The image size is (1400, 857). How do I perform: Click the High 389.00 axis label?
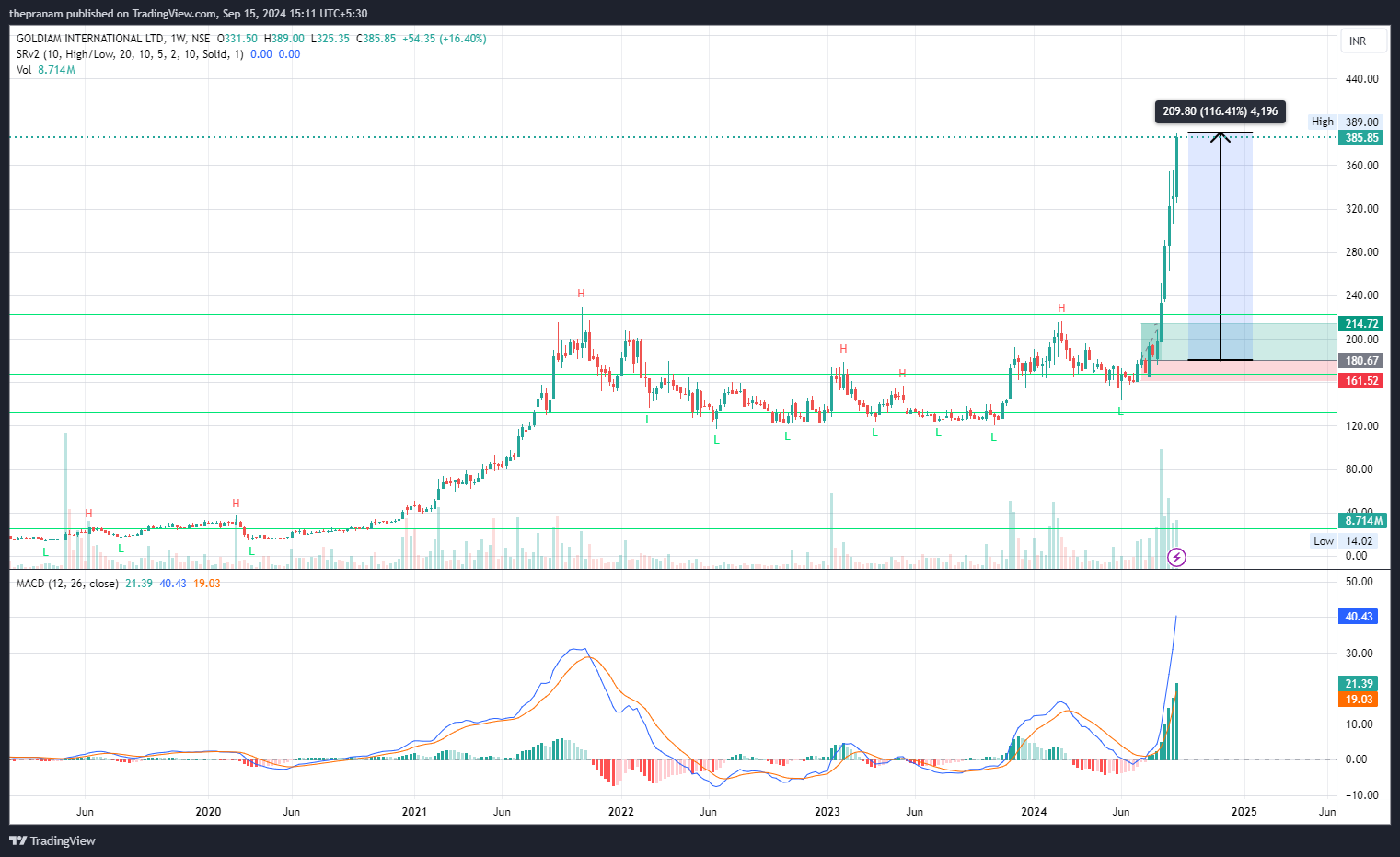pyautogui.click(x=1345, y=122)
